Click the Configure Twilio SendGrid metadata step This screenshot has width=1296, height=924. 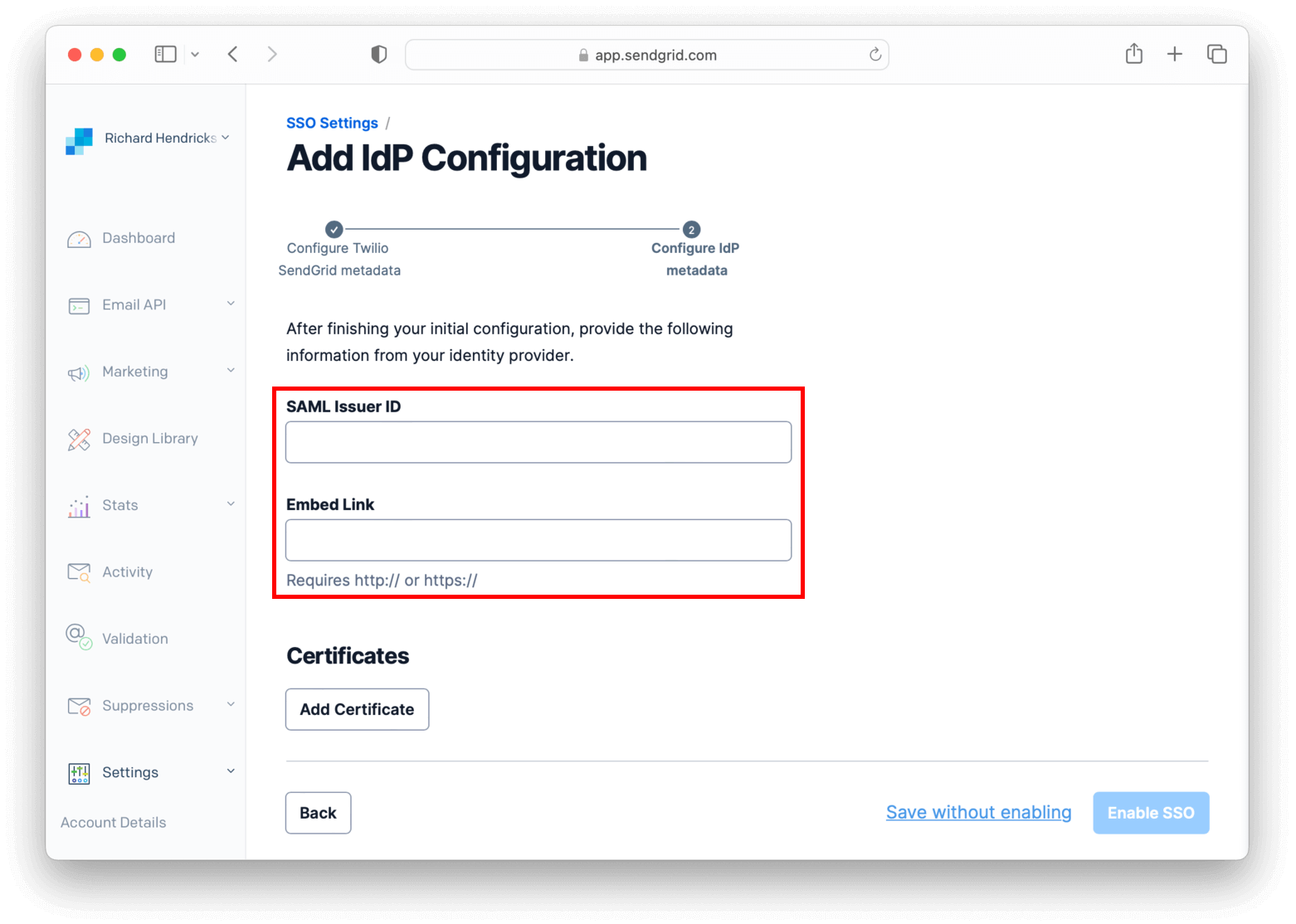click(339, 259)
